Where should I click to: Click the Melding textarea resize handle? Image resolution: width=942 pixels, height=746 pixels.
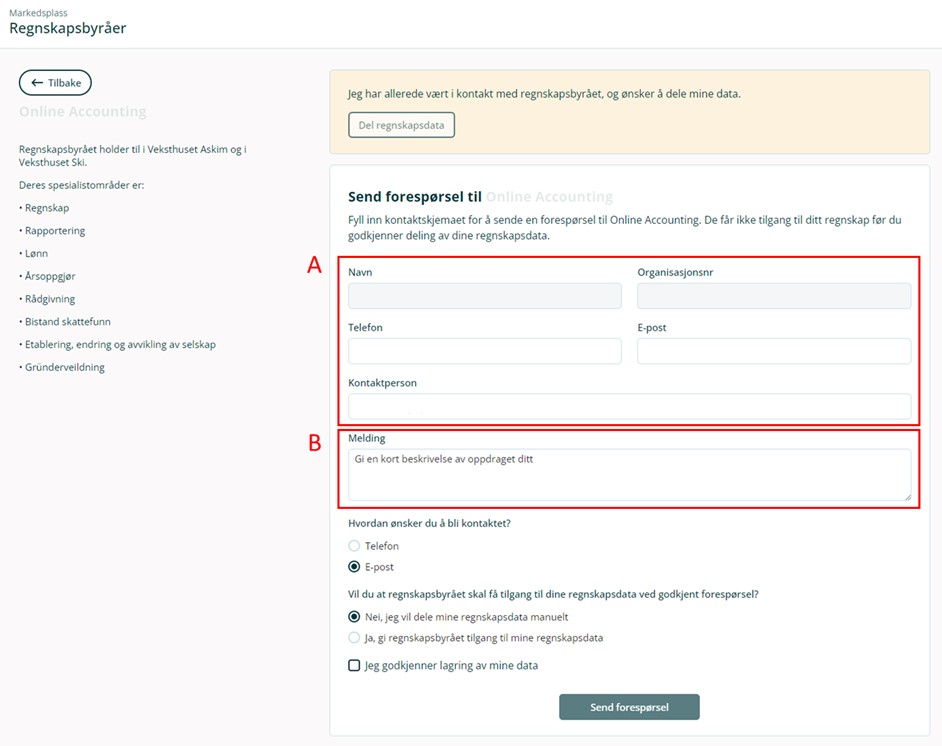tap(907, 496)
